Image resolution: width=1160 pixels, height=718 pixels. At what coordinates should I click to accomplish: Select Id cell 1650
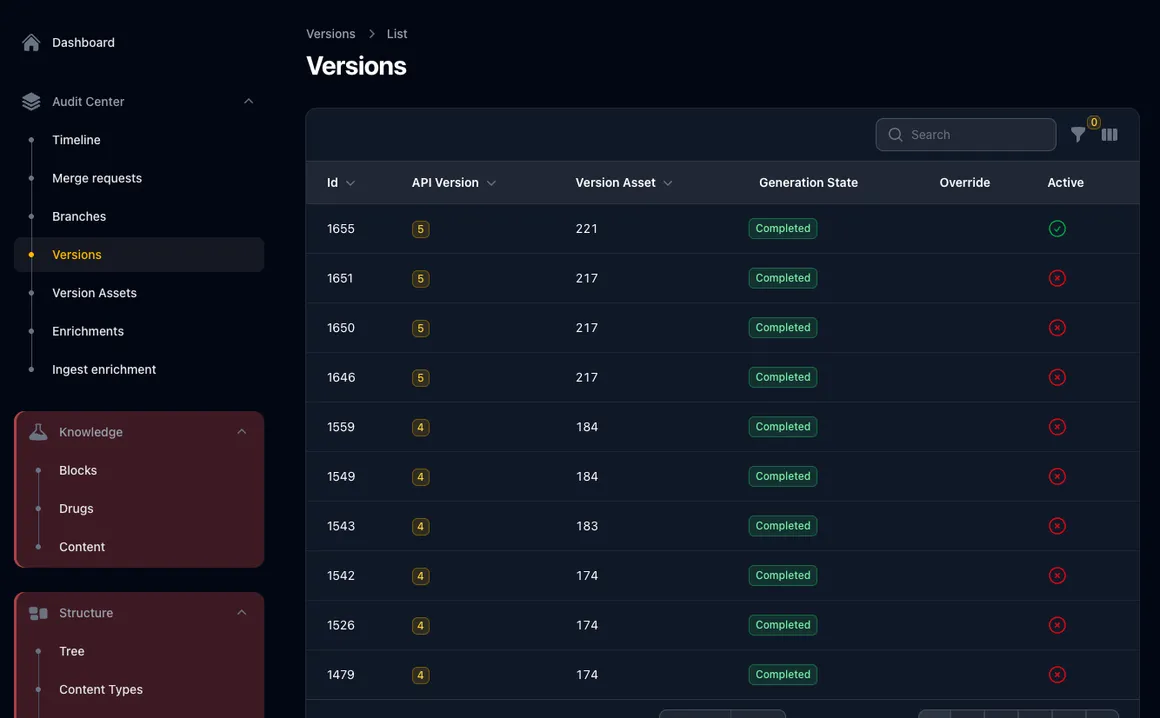[x=341, y=328]
